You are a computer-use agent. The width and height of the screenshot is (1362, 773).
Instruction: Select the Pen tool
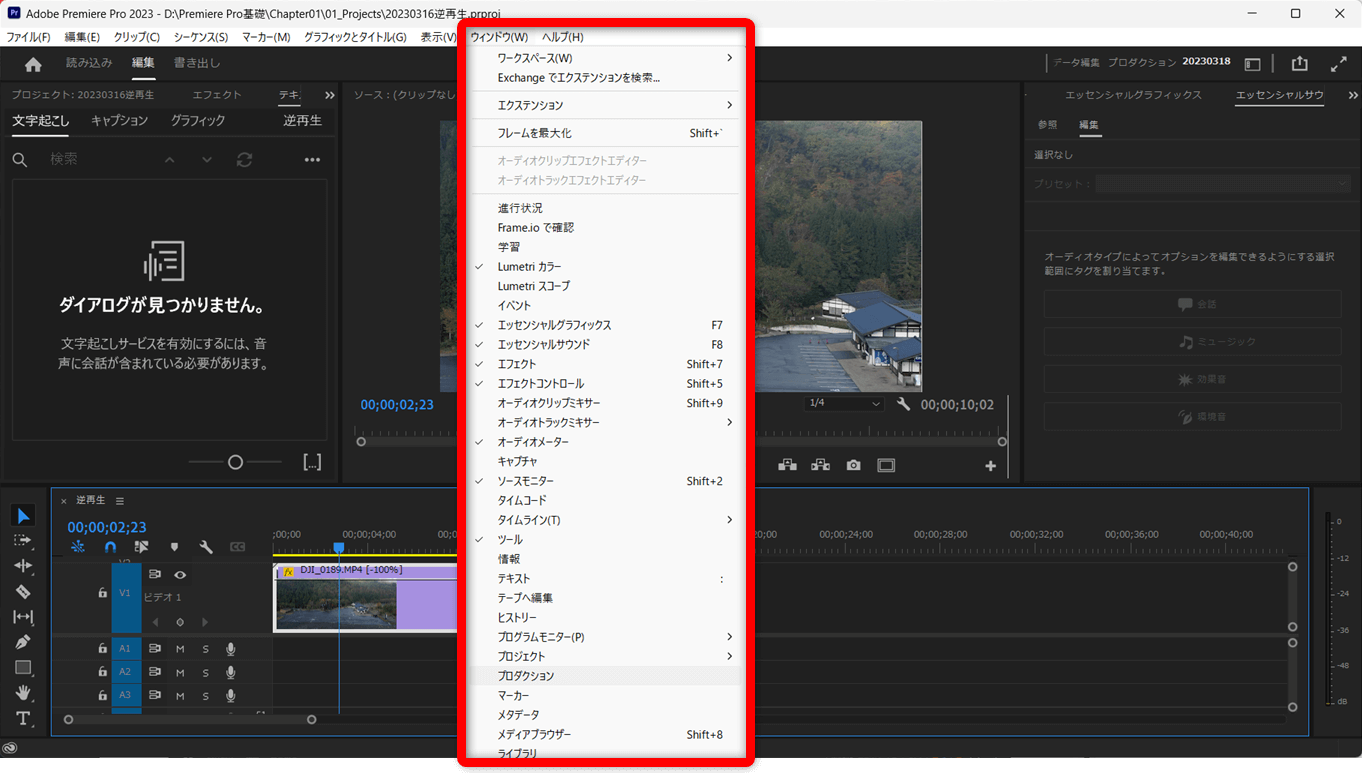click(x=23, y=642)
